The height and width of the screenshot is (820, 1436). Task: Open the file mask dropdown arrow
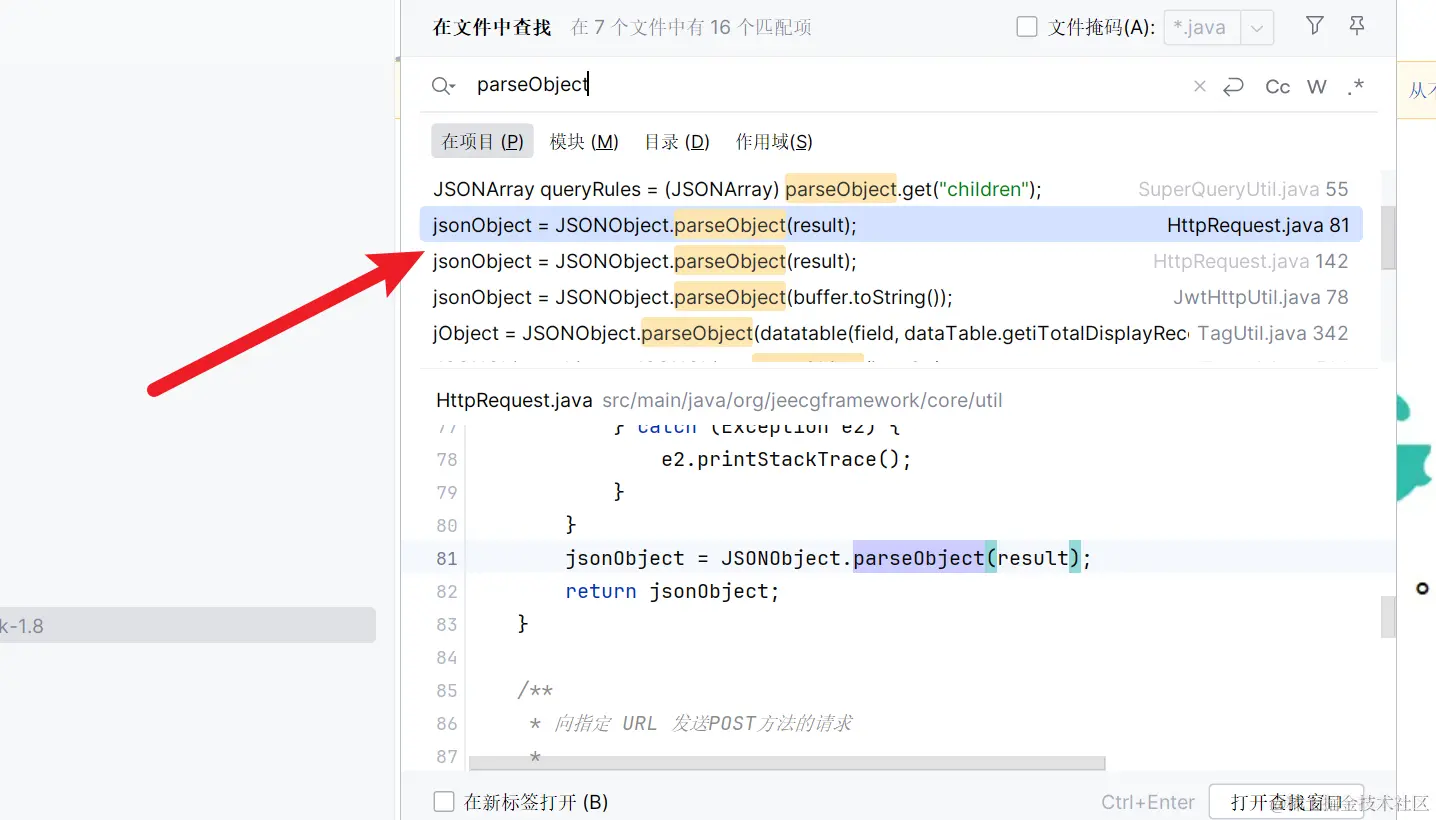point(1257,28)
